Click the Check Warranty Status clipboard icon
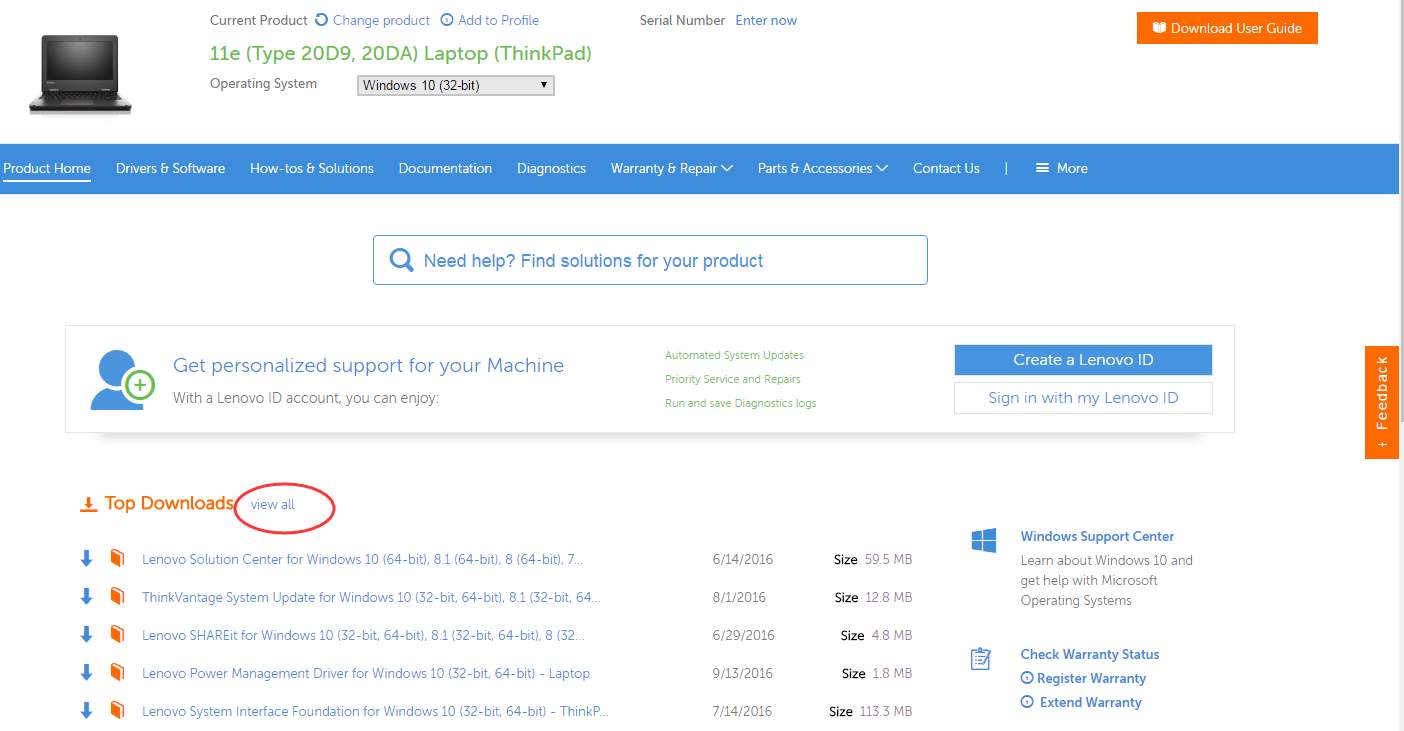 click(981, 659)
